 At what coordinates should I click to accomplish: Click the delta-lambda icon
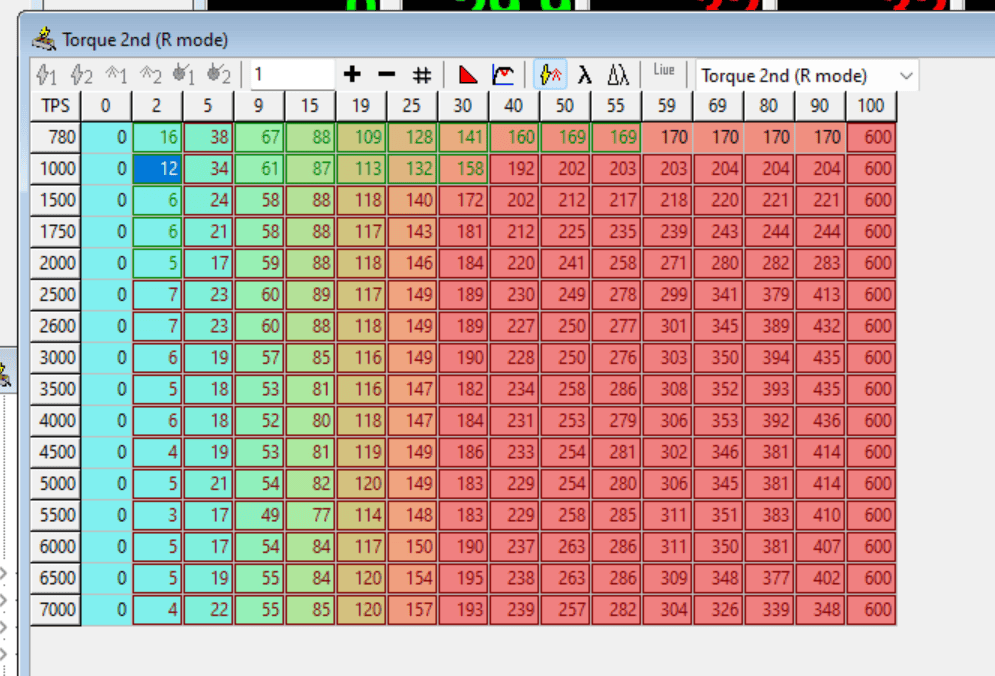(x=618, y=75)
